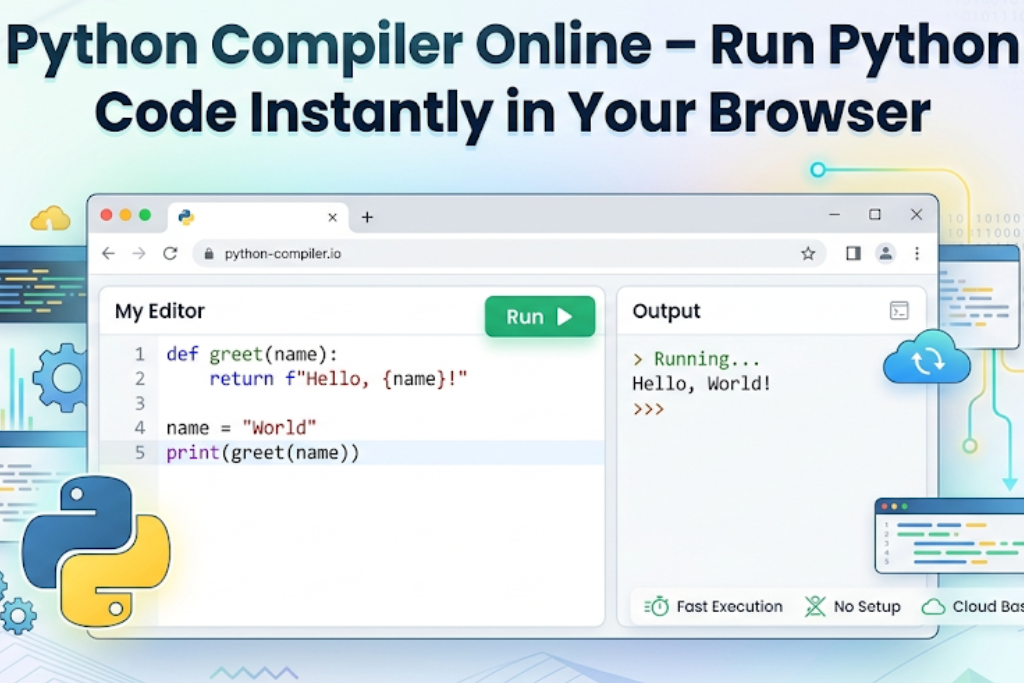The image size is (1024, 683).
Task: Toggle the sidebar panel icon near the address bar
Action: coord(852,254)
